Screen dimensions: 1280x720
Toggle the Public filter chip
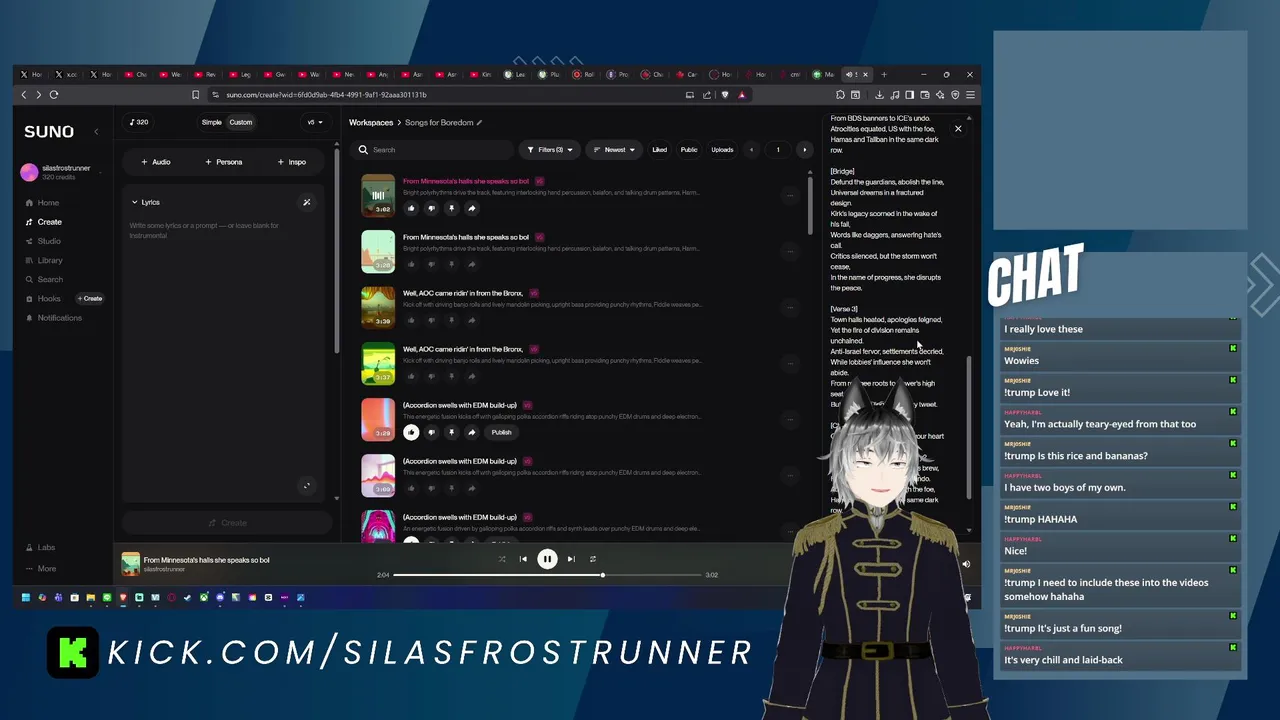point(689,150)
